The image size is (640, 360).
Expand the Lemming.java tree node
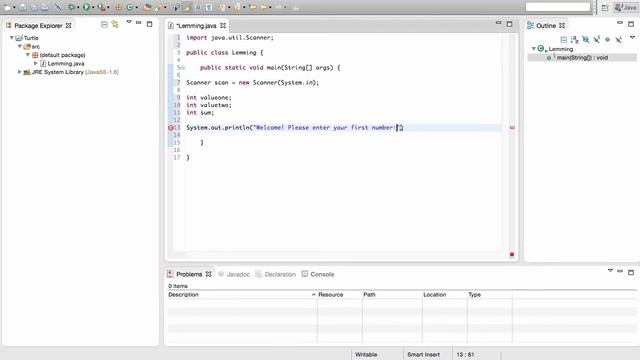pyautogui.click(x=36, y=63)
